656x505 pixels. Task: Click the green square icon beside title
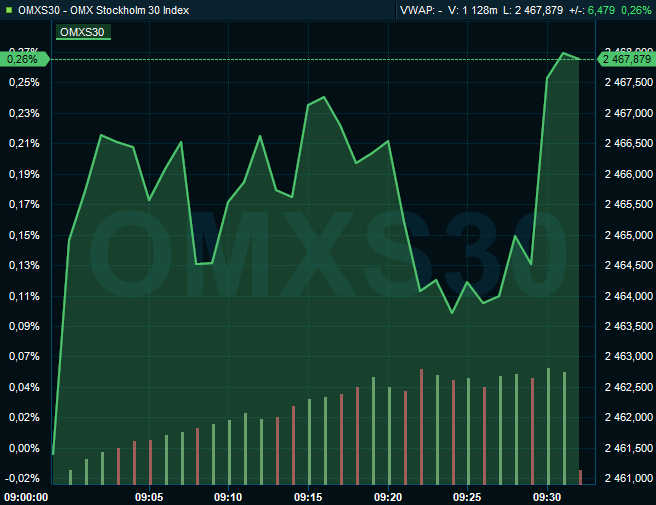[x=9, y=10]
